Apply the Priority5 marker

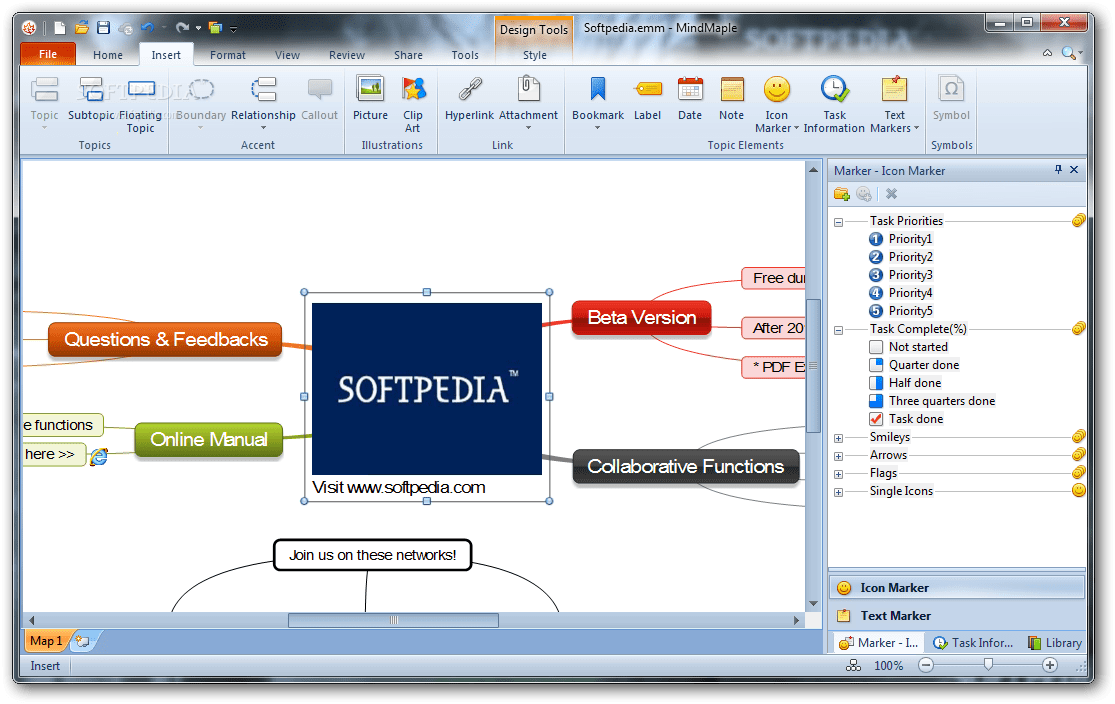[x=901, y=311]
